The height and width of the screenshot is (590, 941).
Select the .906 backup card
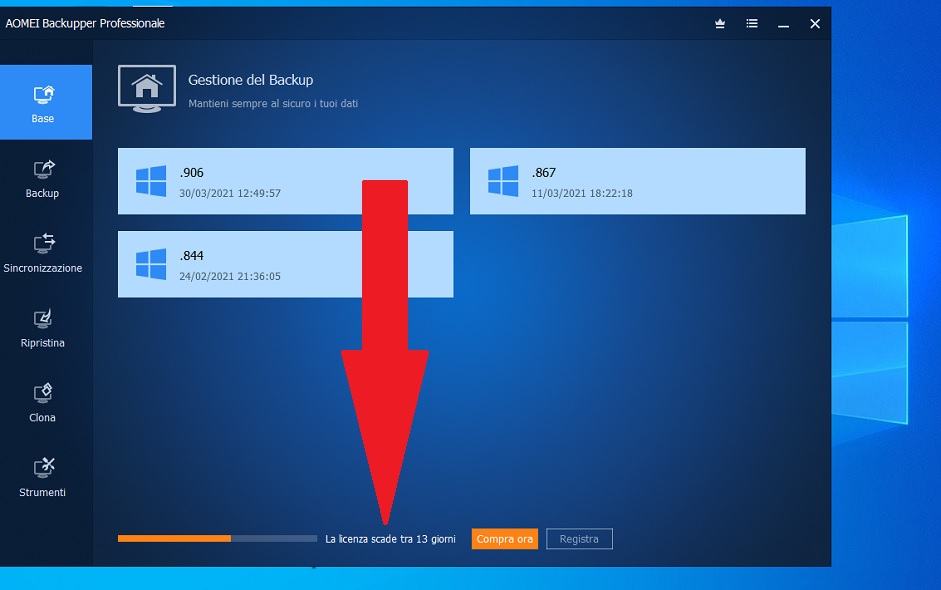285,181
